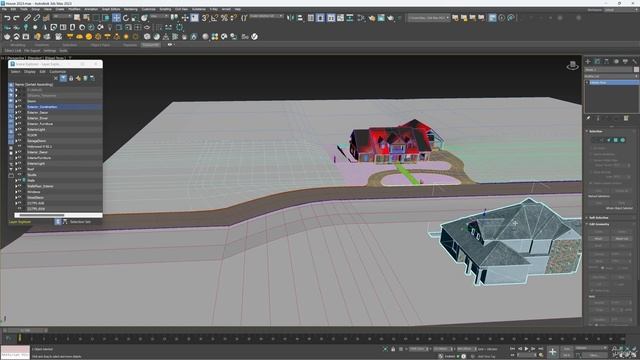Toggle the 3D Snaps icon
The height and width of the screenshot is (360, 640).
coord(205,18)
